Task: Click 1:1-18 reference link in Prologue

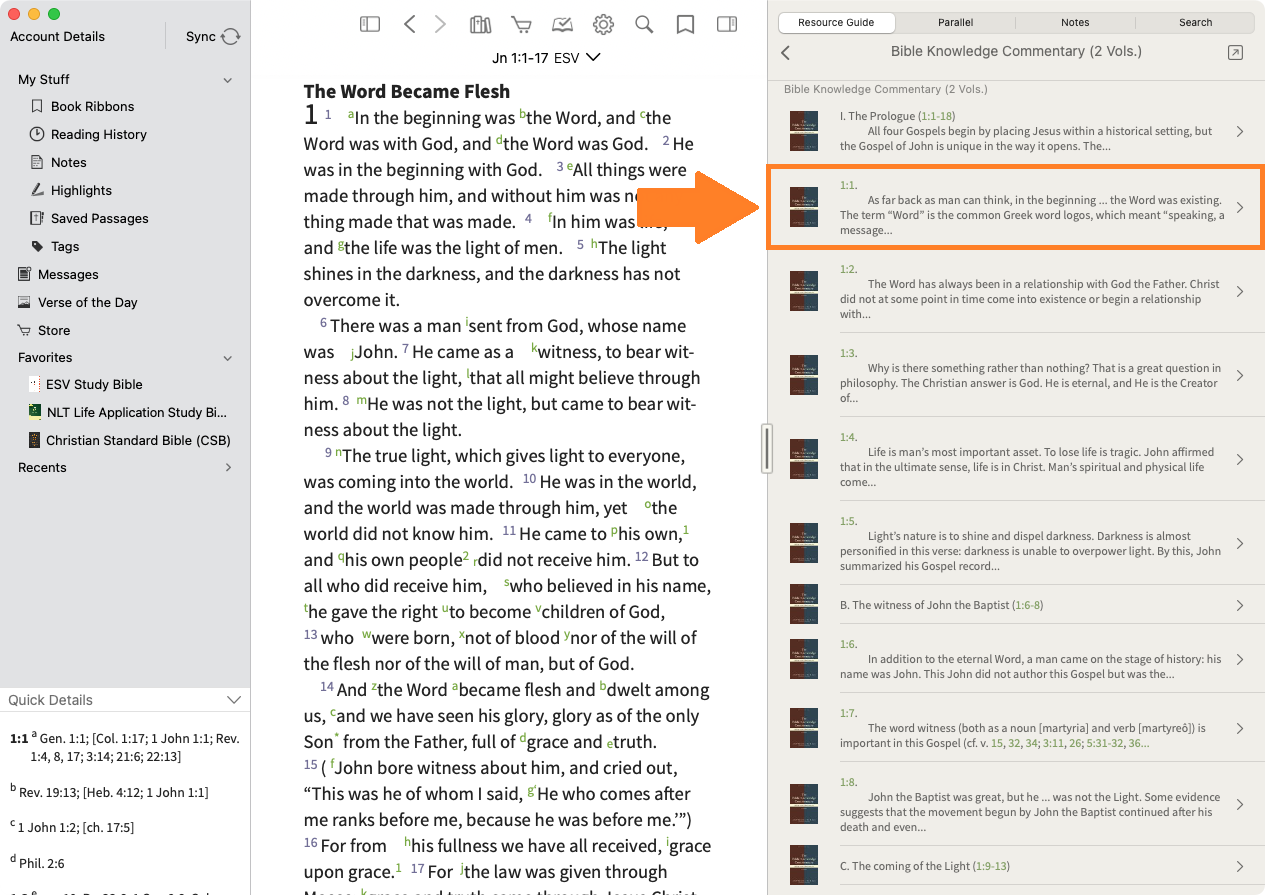Action: (x=936, y=116)
